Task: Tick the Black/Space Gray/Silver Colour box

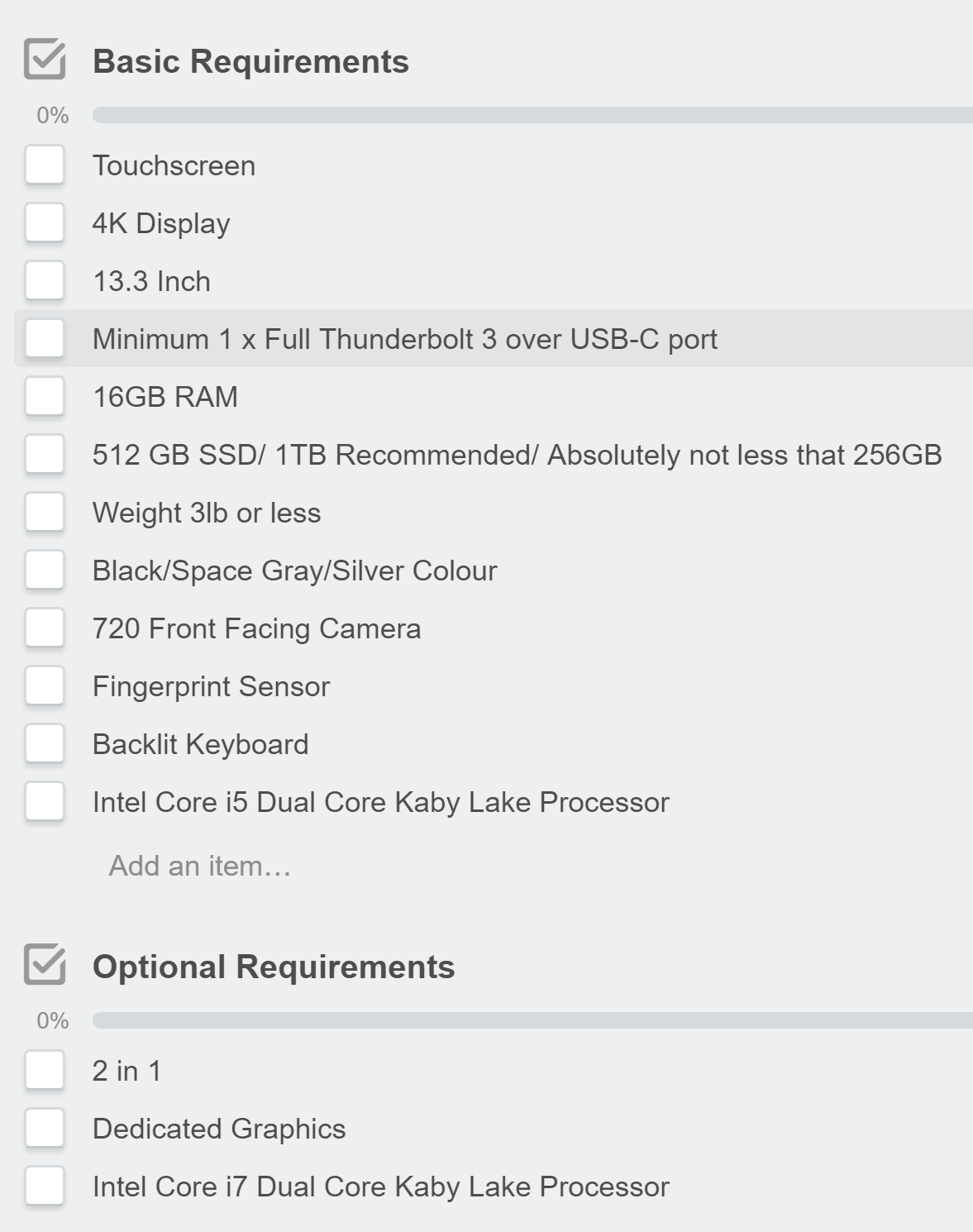Action: pyautogui.click(x=45, y=570)
